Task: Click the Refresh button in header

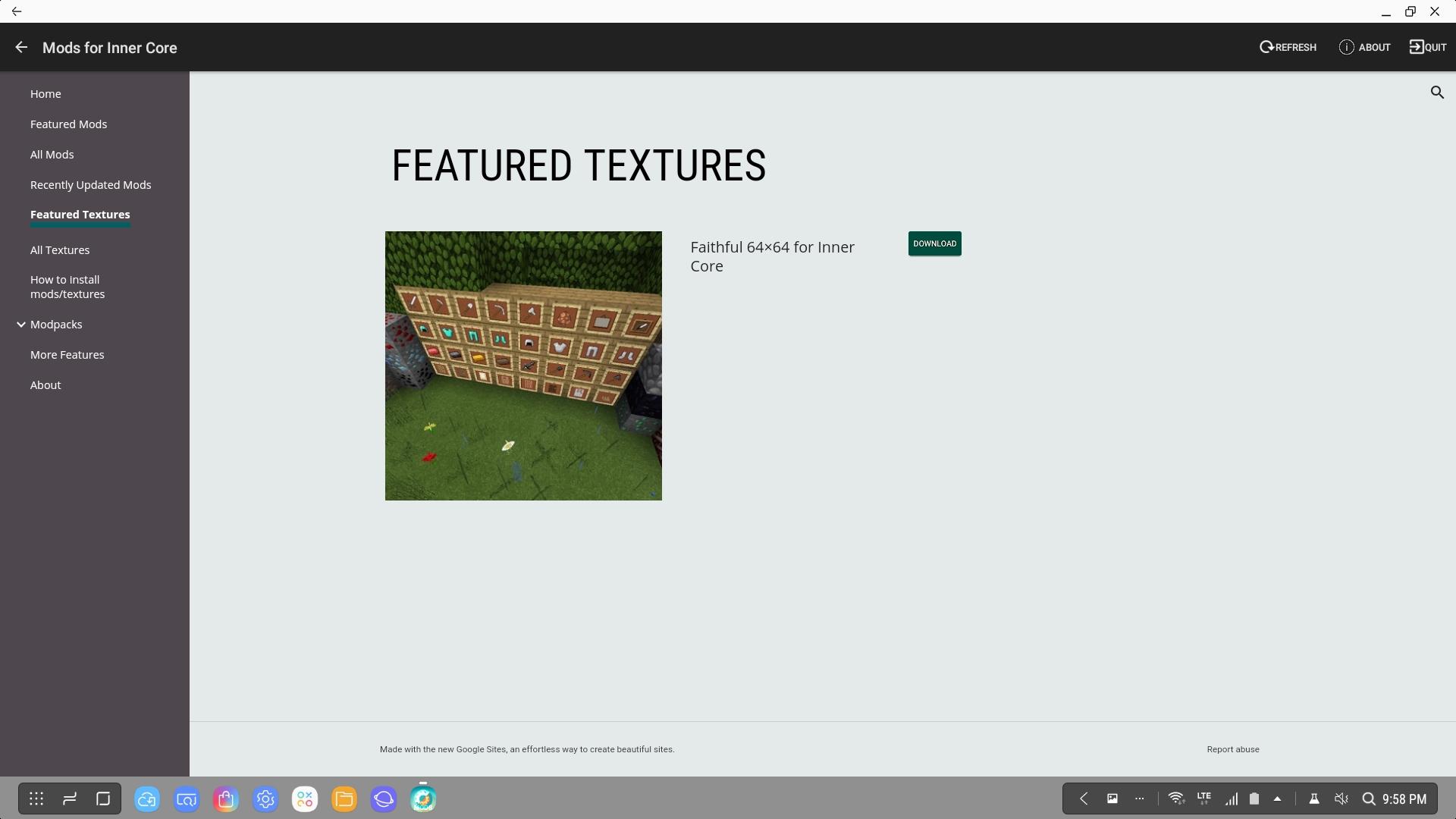Action: [1288, 47]
